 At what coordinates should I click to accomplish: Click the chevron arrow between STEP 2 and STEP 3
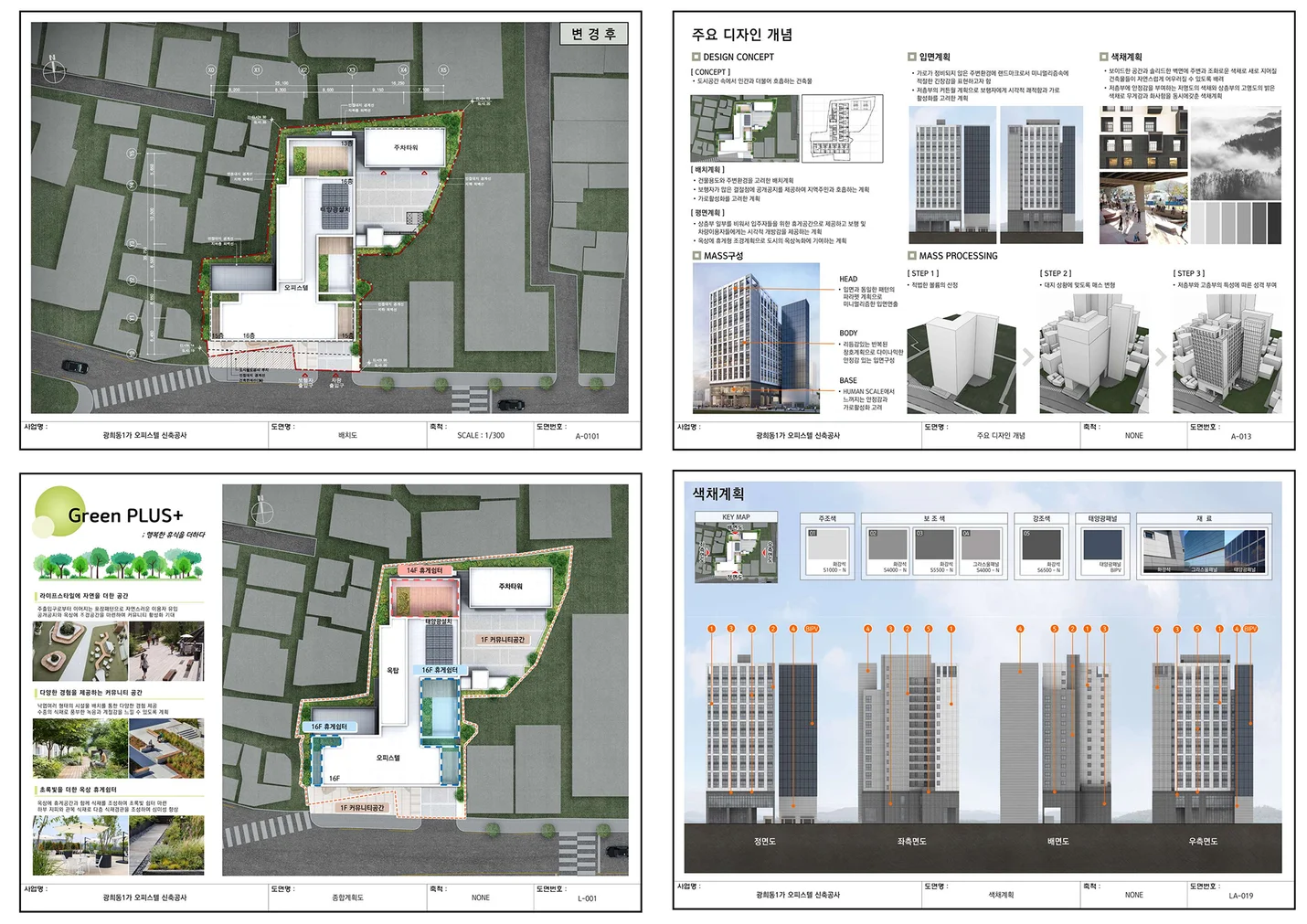coord(1161,356)
